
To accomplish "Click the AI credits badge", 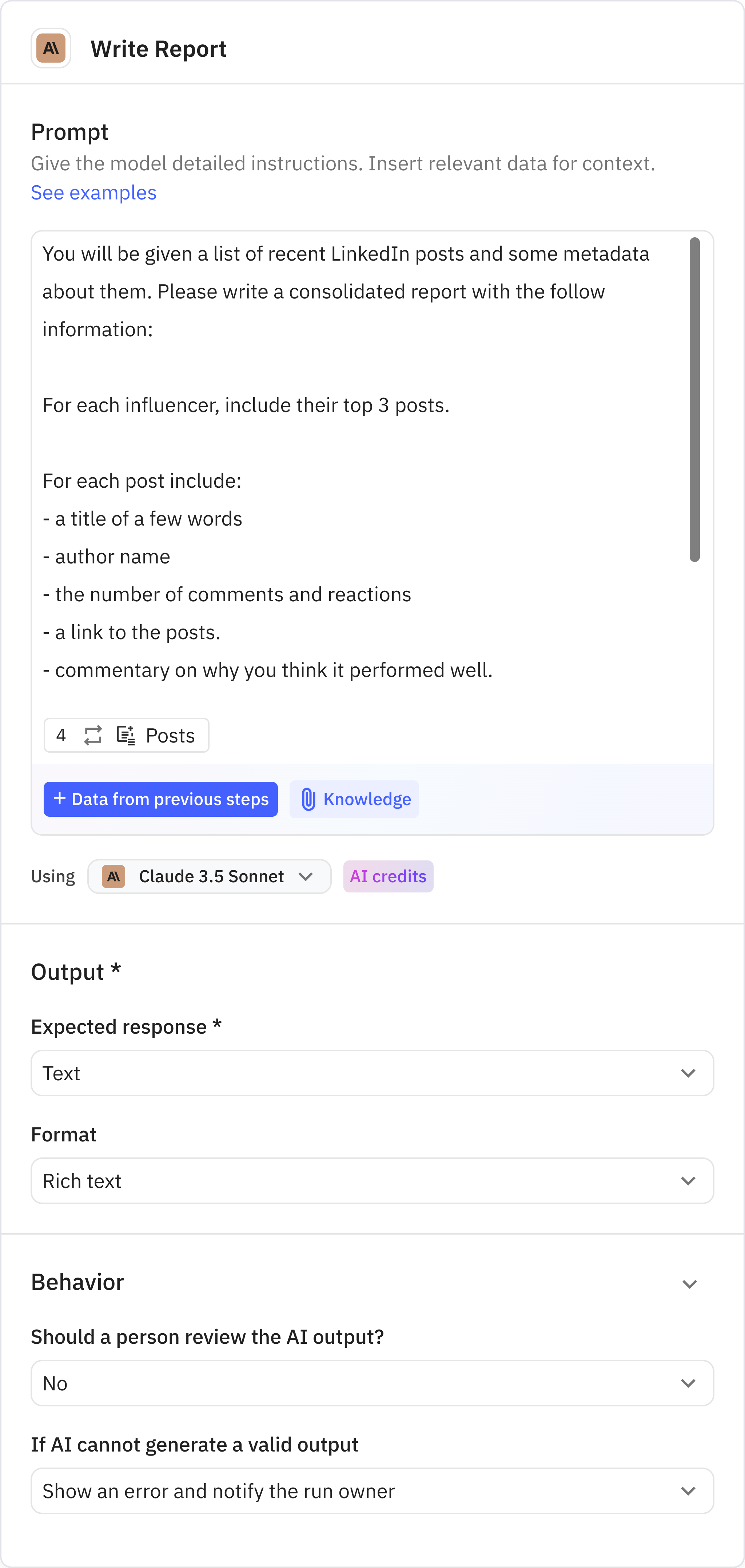I will click(388, 876).
